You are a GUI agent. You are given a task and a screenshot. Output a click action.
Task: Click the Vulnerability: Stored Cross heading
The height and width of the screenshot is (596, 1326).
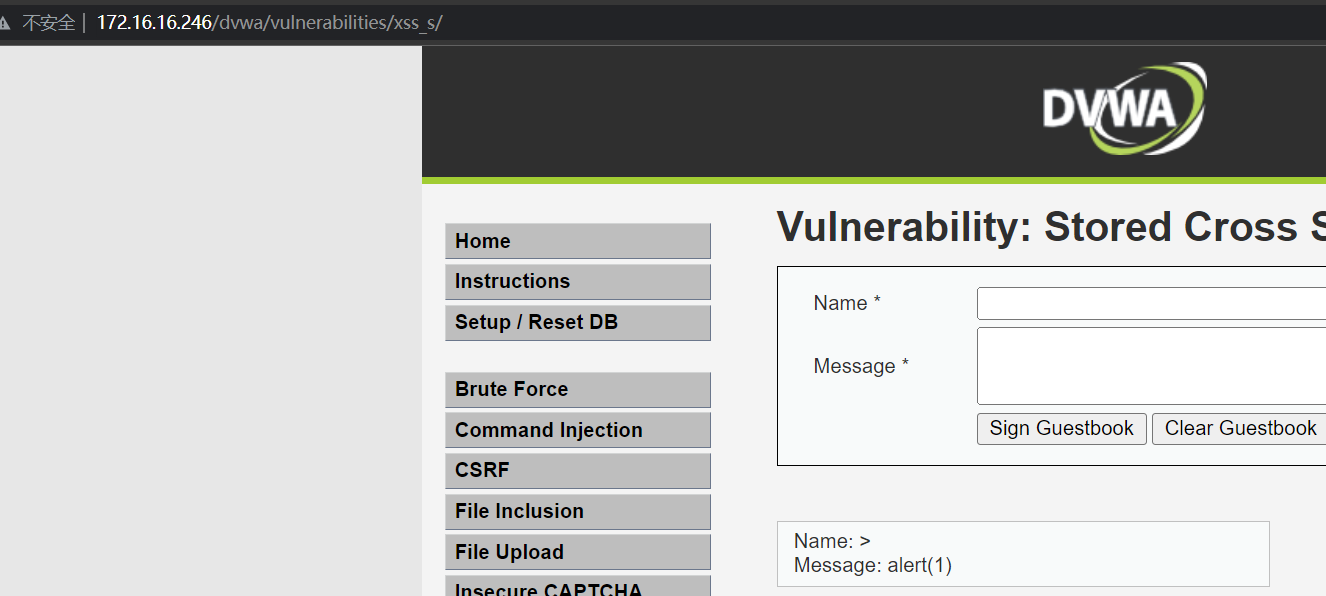[x=1051, y=228]
